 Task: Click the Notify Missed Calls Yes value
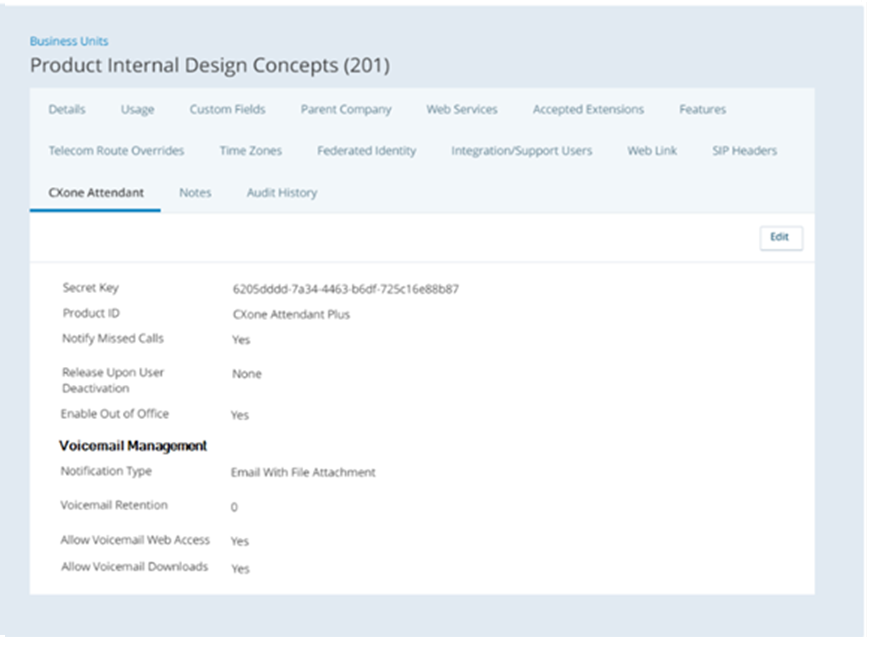click(x=241, y=340)
